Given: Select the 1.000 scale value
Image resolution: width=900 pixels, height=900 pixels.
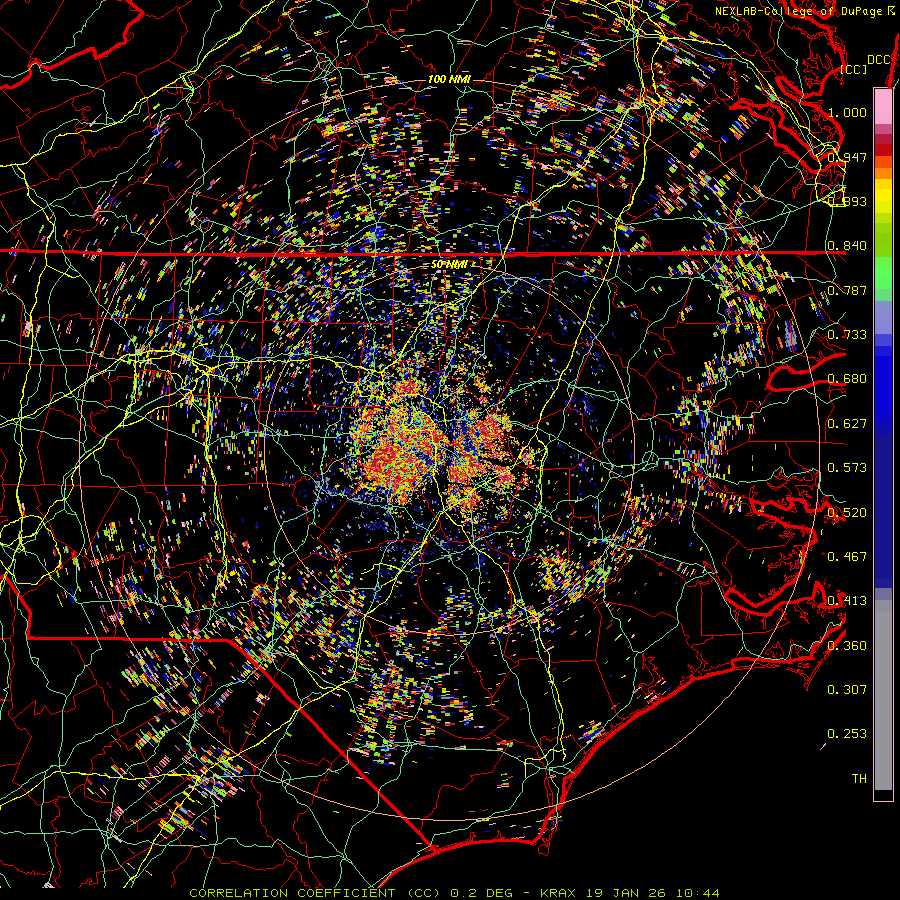Looking at the screenshot, I should (x=847, y=112).
